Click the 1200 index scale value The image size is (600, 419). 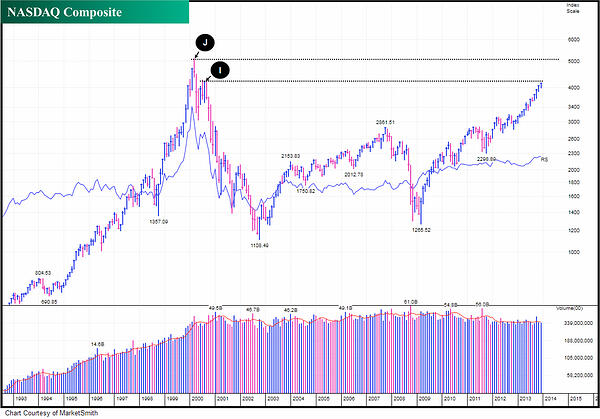(574, 231)
